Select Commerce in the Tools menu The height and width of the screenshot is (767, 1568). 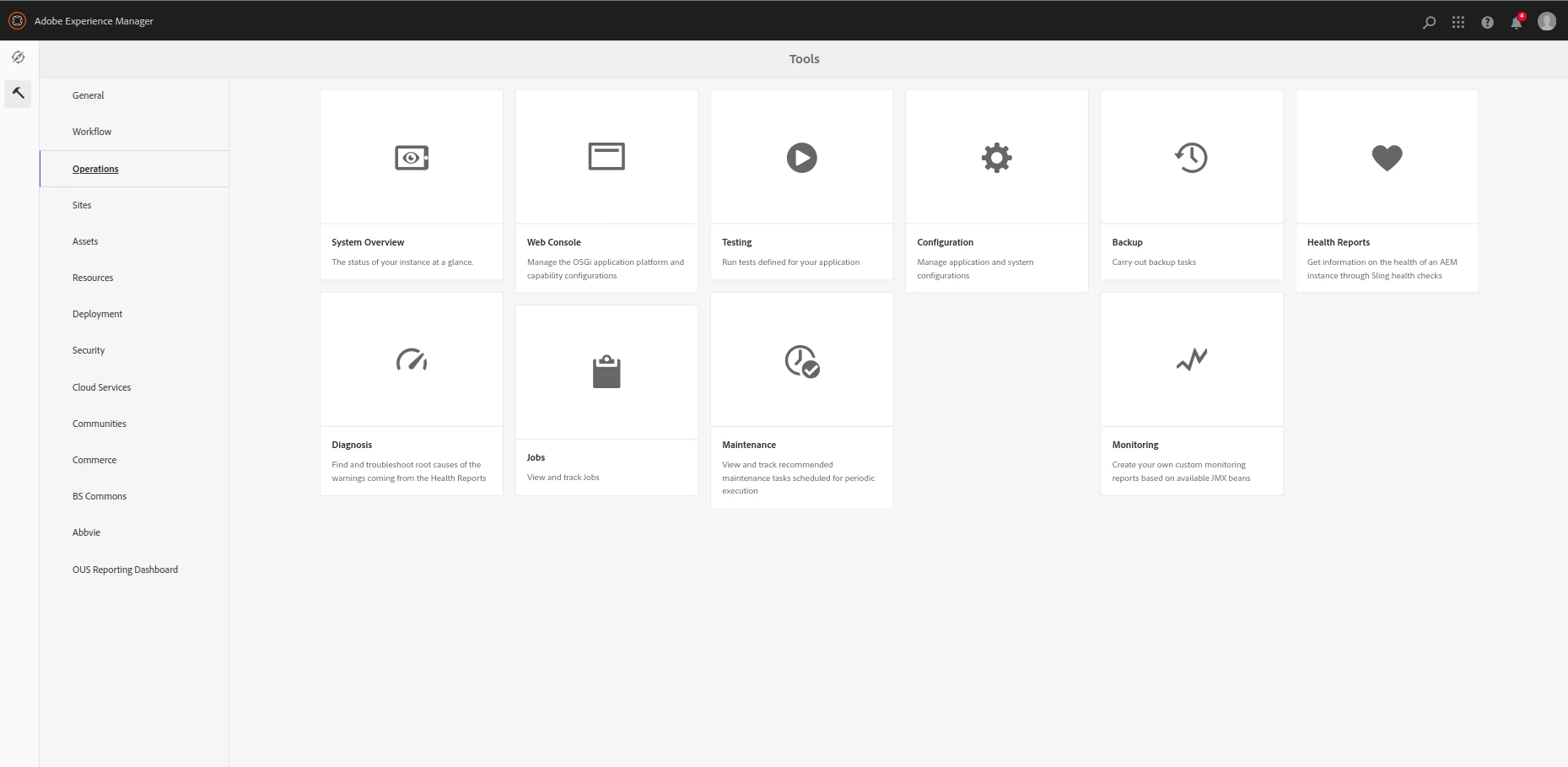click(x=94, y=460)
